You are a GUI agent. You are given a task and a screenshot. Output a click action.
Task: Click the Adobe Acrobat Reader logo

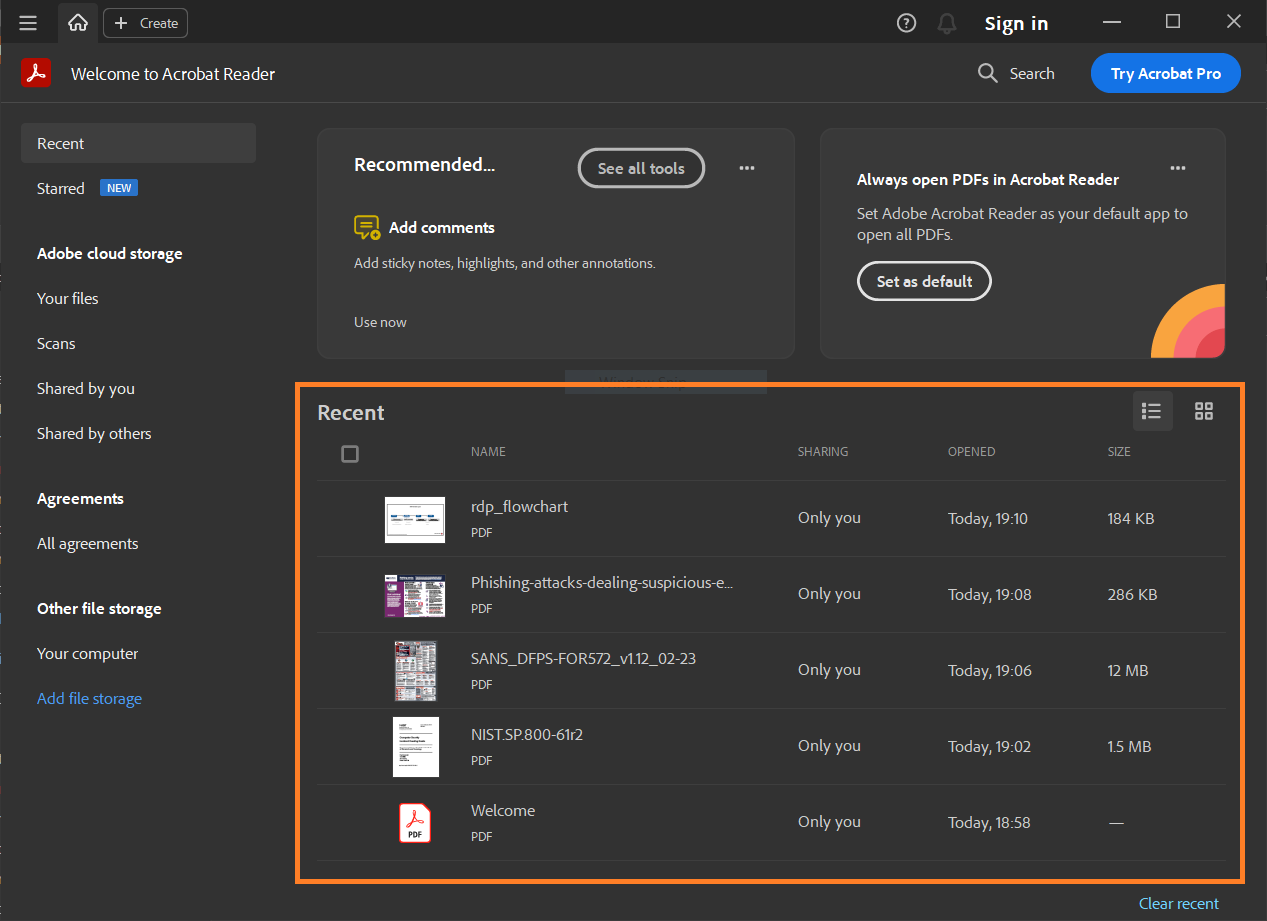tap(36, 72)
